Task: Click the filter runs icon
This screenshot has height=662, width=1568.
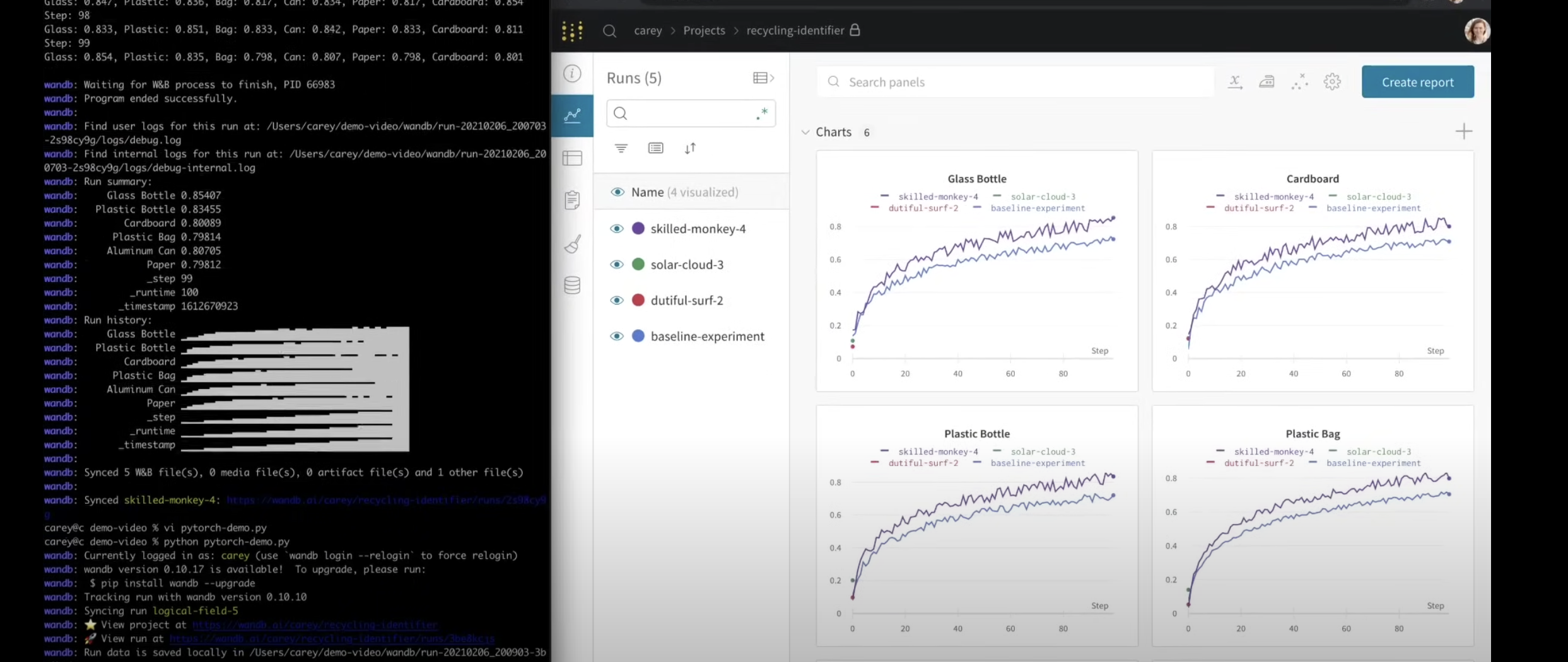Action: coord(621,148)
